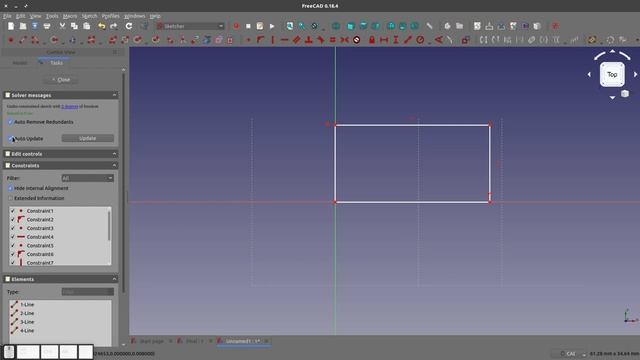Click the Update solver button
The width and height of the screenshot is (640, 360).
(87, 138)
